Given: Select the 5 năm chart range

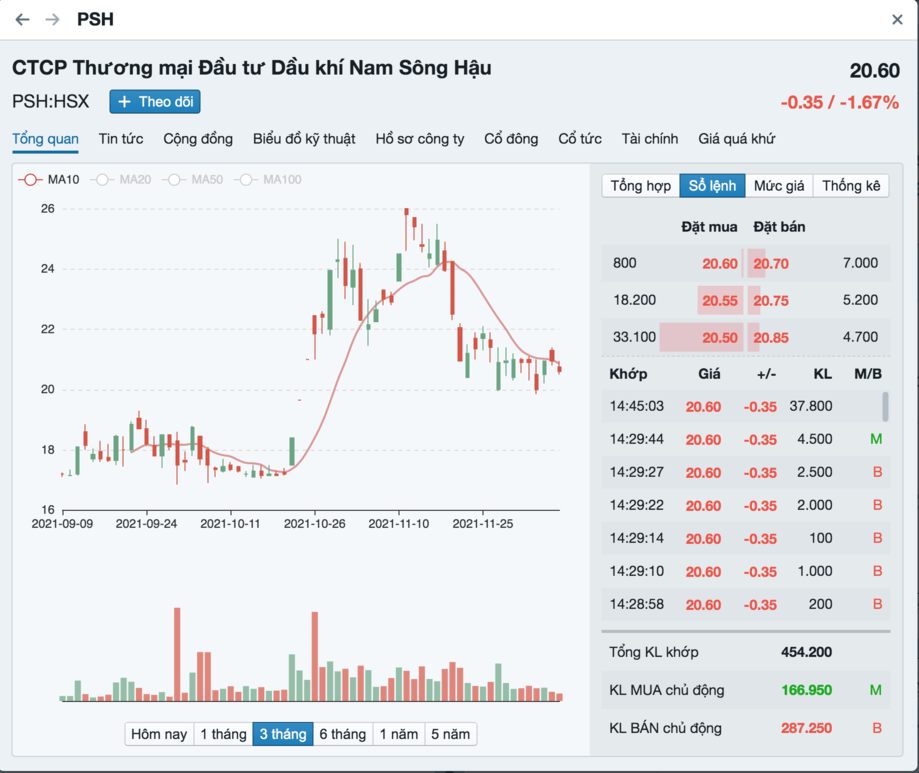Looking at the screenshot, I should click(x=450, y=734).
